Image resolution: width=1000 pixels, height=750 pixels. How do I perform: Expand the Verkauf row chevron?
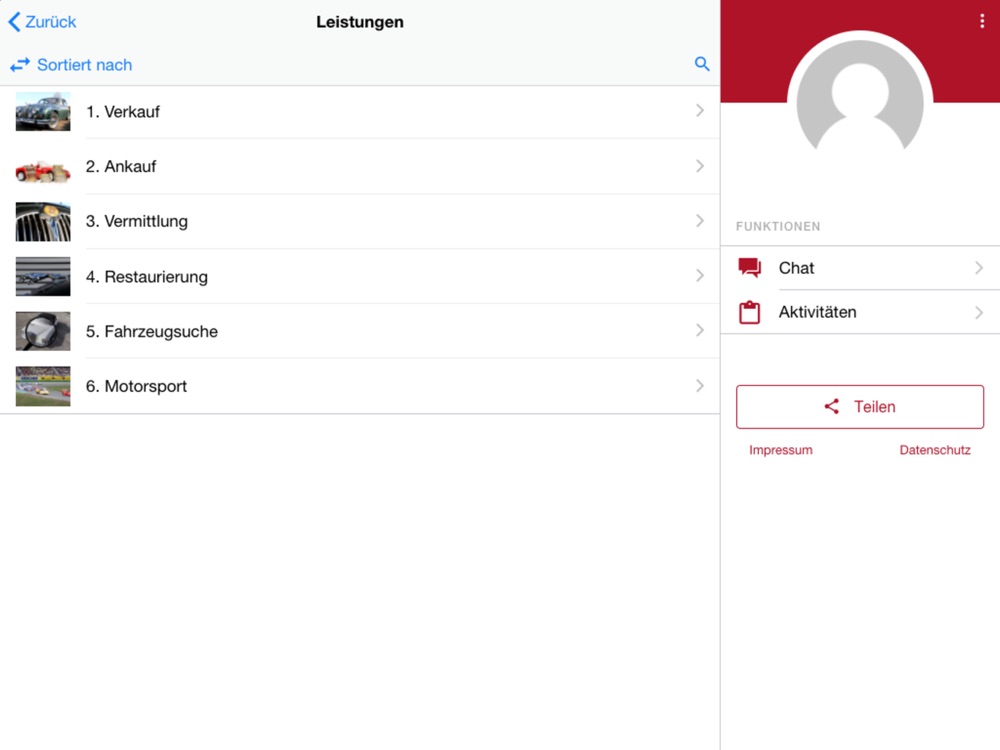[700, 111]
